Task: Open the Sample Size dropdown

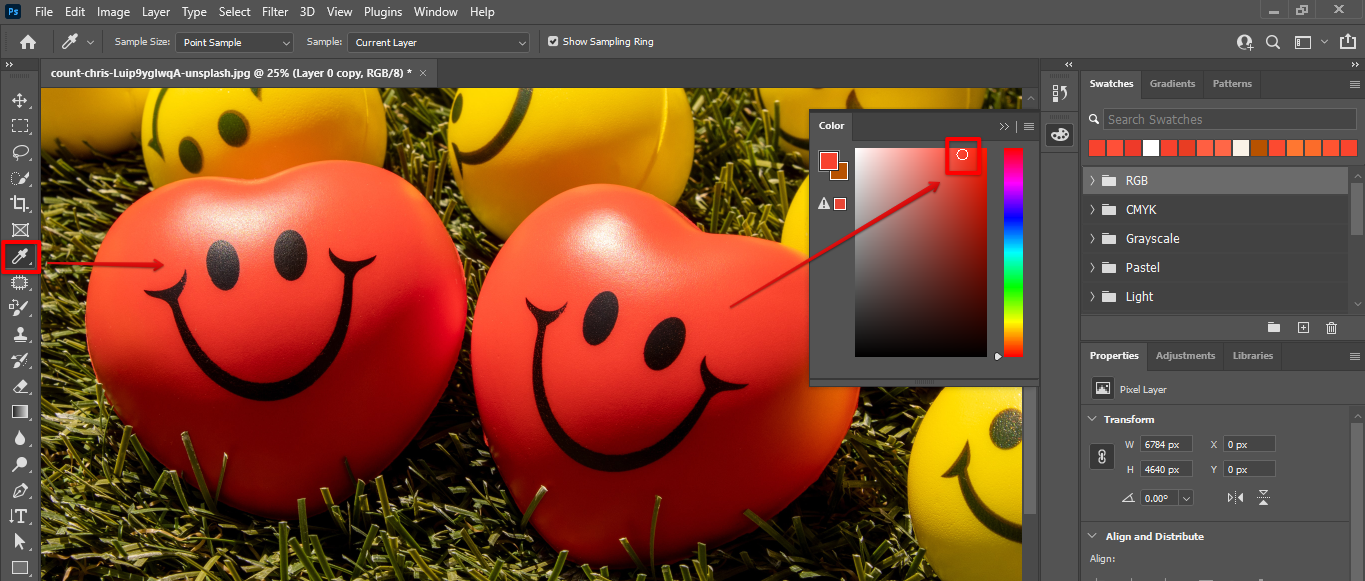Action: point(235,42)
